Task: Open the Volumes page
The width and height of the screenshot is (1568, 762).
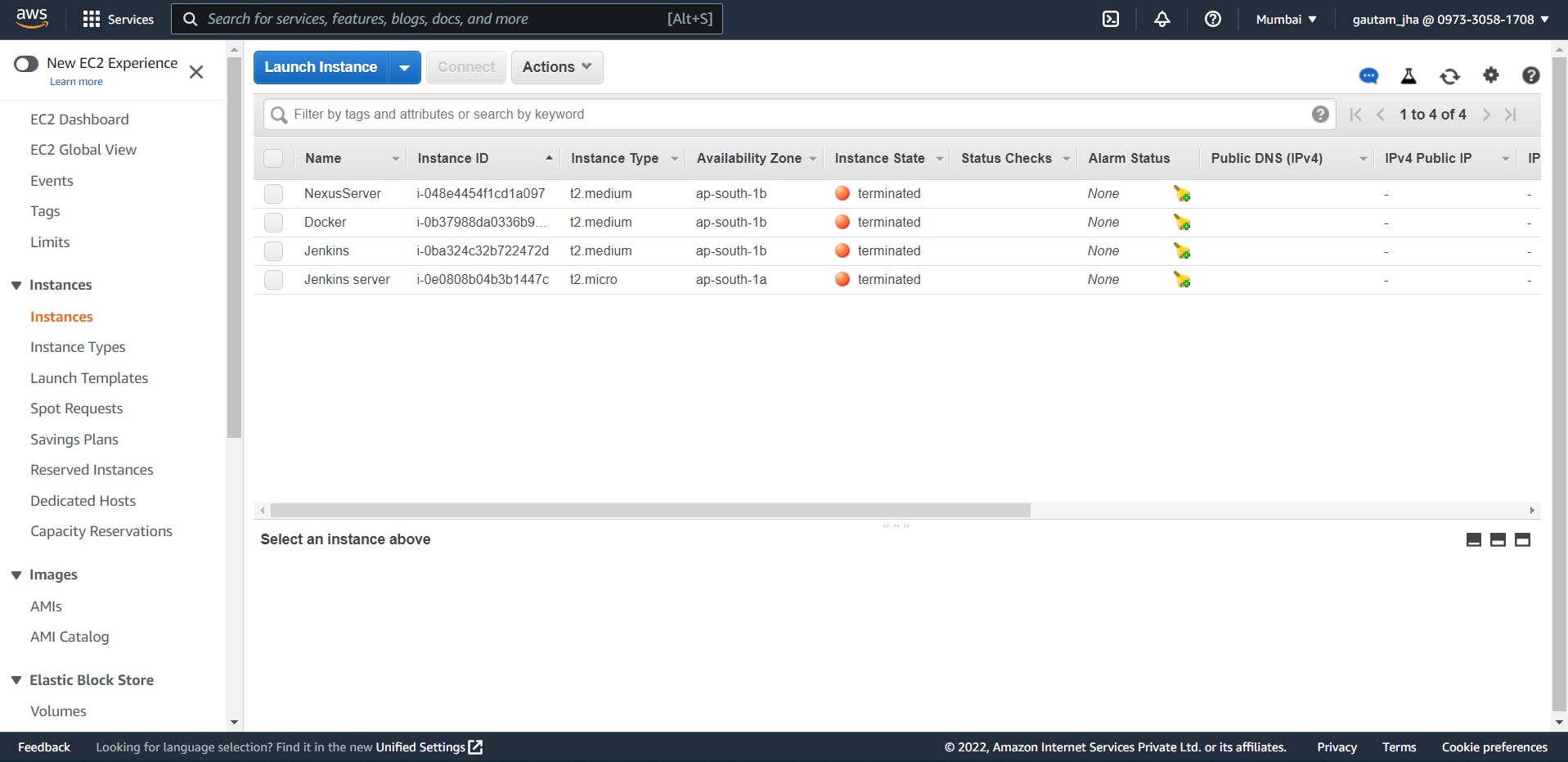Action: 58,711
